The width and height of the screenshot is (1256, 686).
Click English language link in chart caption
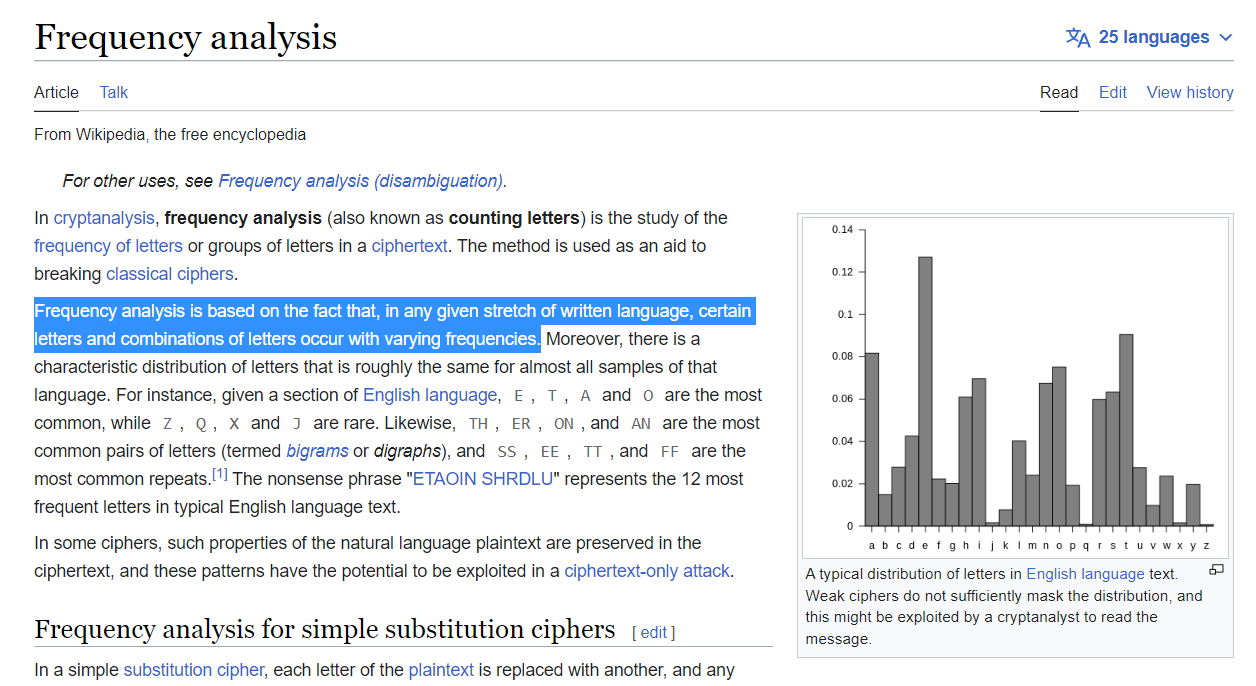click(x=1085, y=574)
